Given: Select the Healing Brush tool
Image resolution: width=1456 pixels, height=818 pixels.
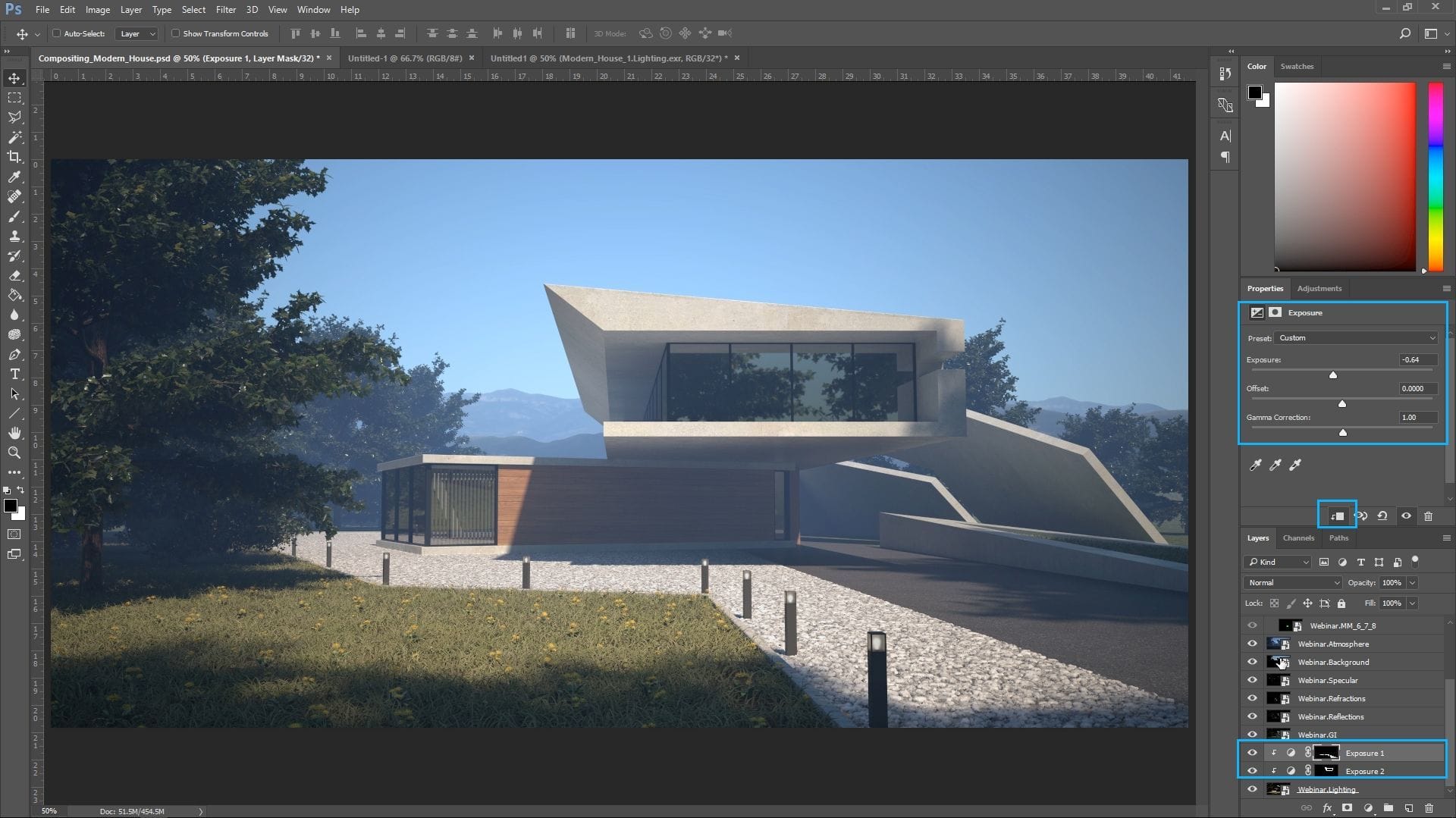Looking at the screenshot, I should coord(14,196).
